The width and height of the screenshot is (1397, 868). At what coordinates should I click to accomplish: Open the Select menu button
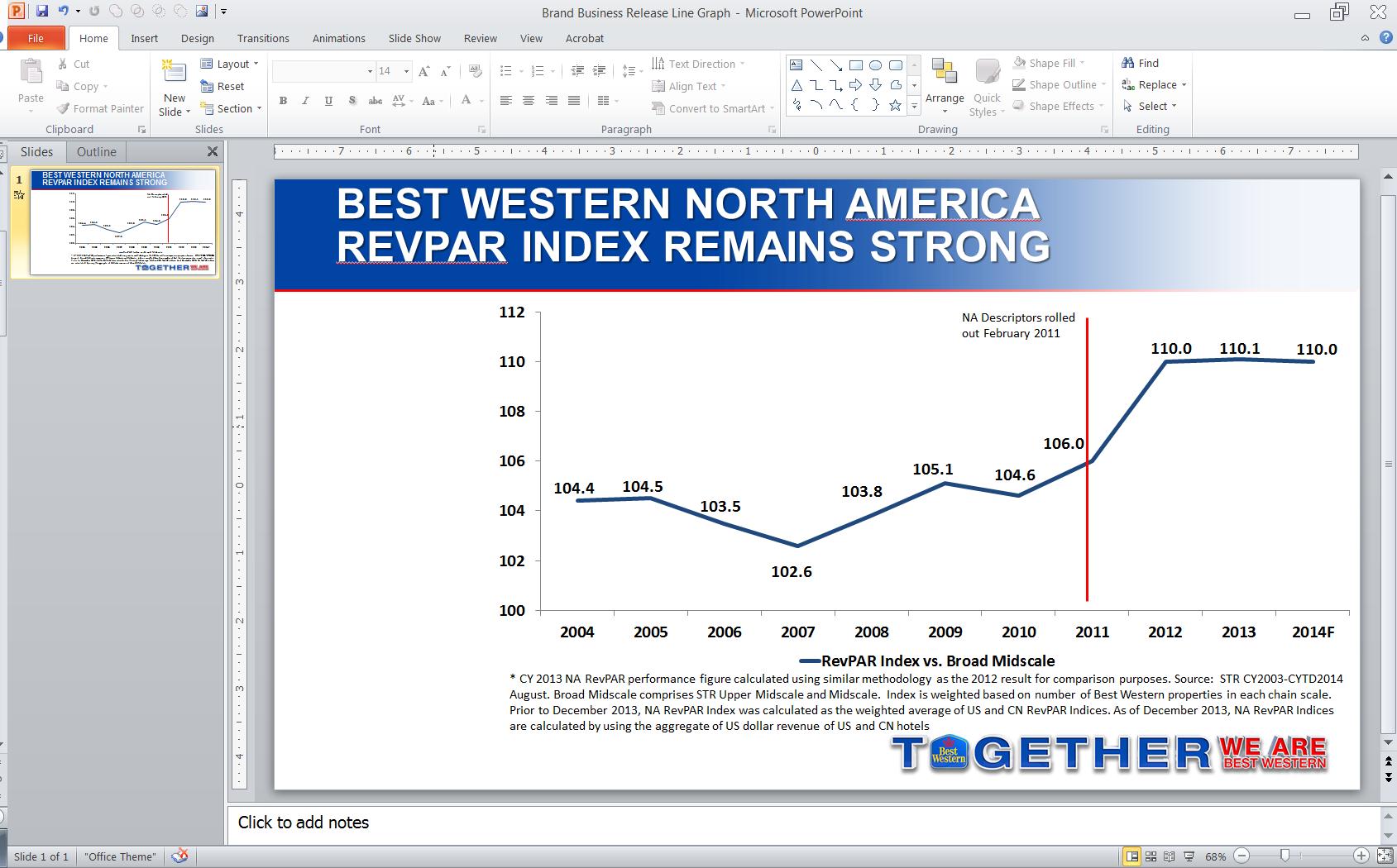[1150, 106]
